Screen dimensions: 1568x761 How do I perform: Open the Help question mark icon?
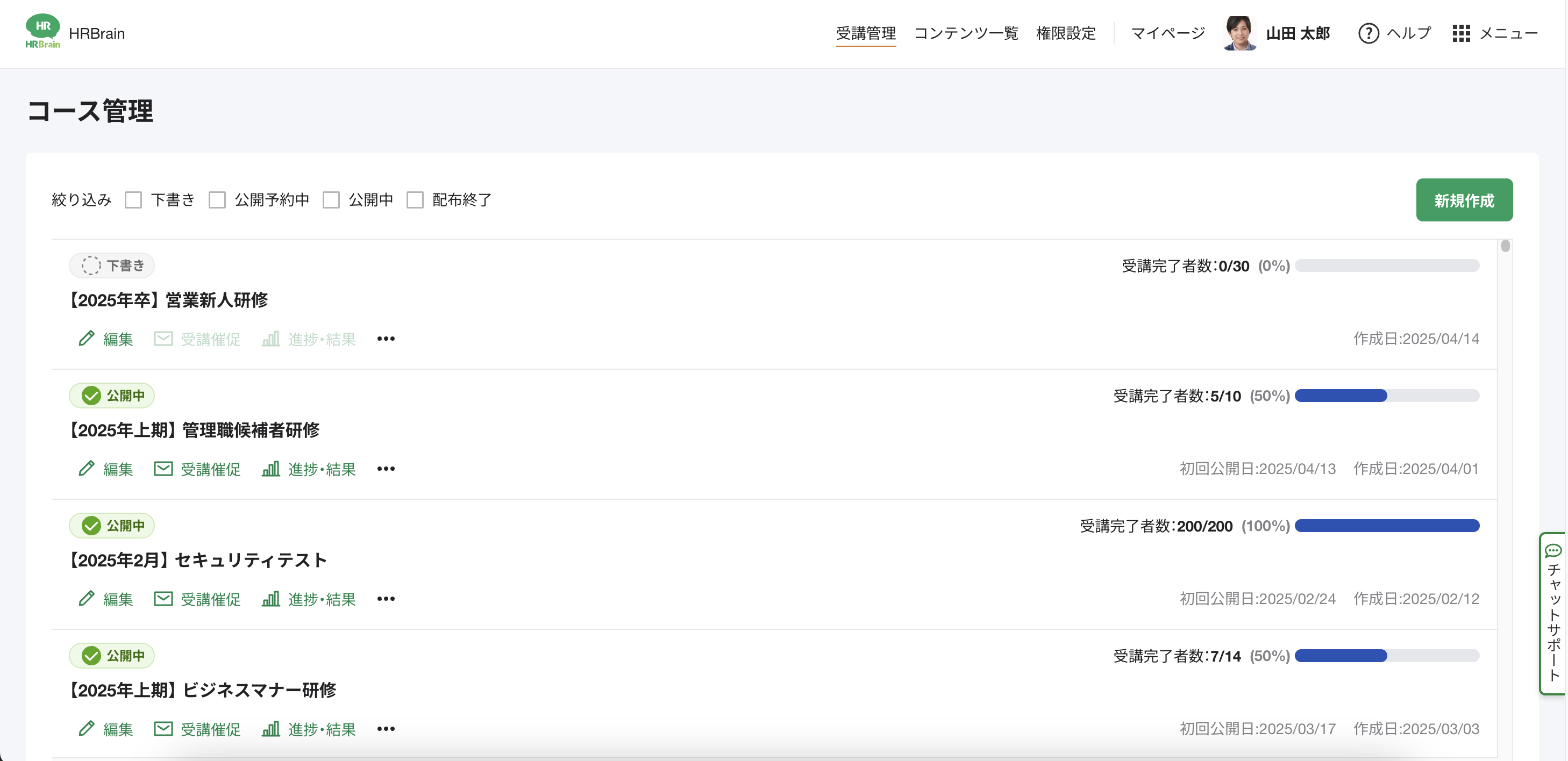pyautogui.click(x=1369, y=33)
